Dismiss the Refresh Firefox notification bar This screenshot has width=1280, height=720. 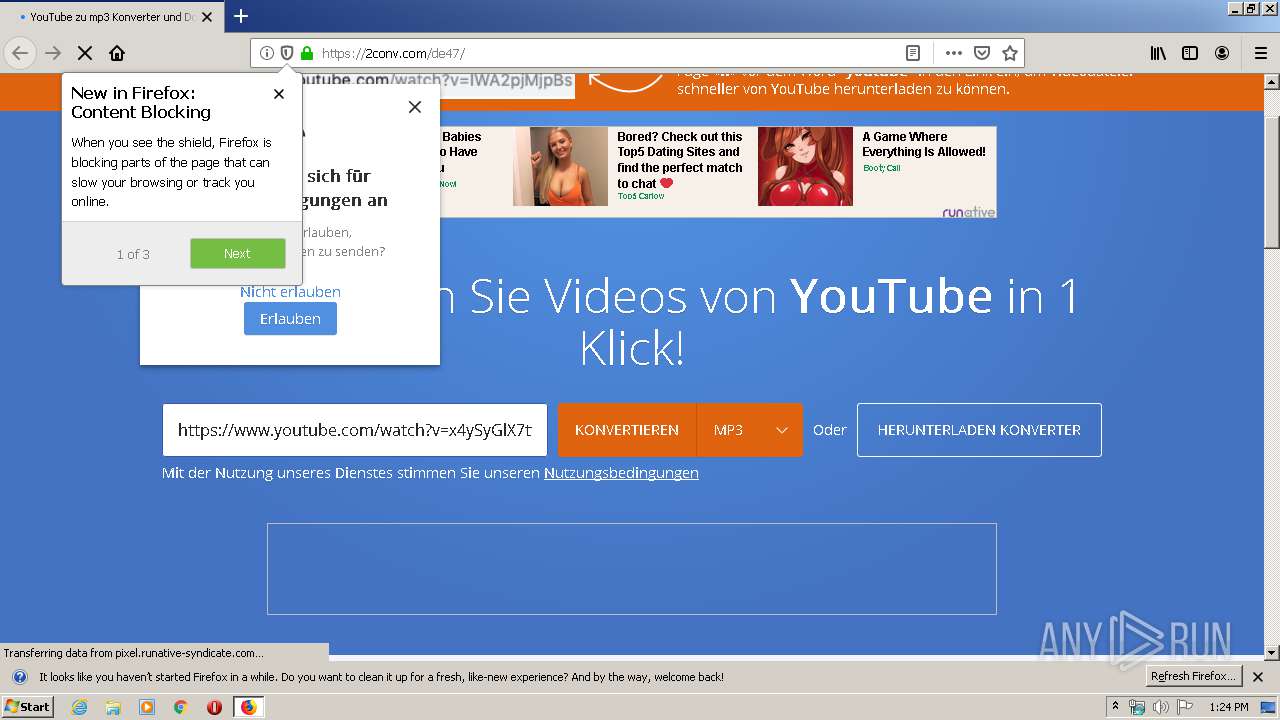pyautogui.click(x=1258, y=677)
